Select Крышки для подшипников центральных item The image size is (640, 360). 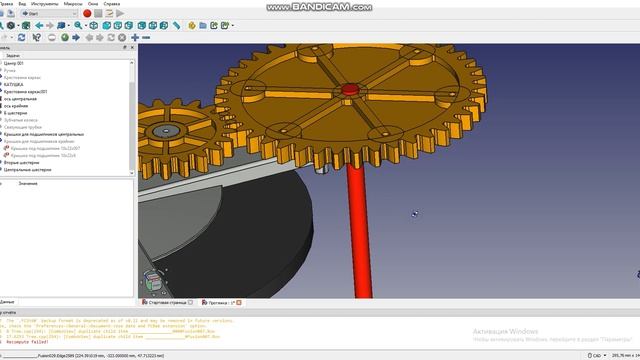tap(44, 134)
